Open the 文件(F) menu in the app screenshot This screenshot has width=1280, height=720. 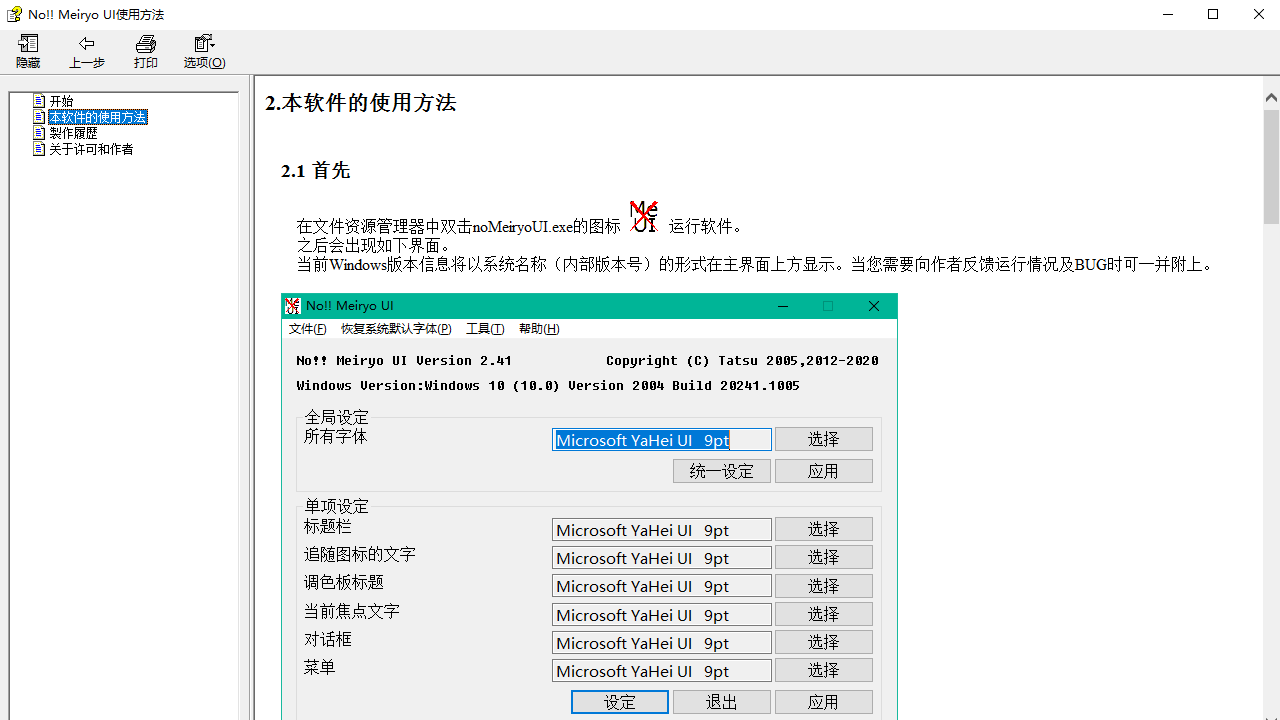(x=308, y=328)
